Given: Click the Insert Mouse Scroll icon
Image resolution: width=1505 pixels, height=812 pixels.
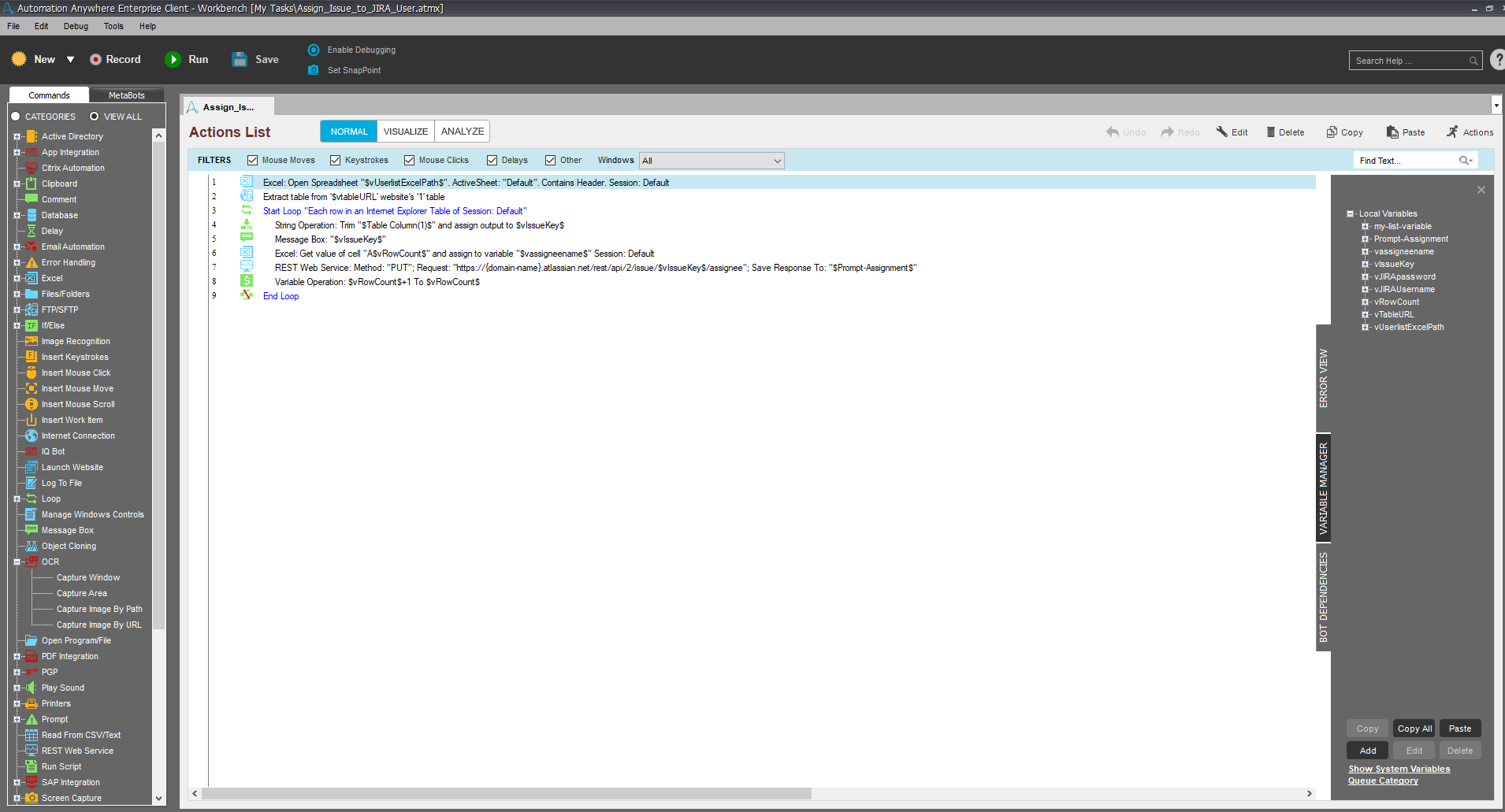Looking at the screenshot, I should point(32,404).
